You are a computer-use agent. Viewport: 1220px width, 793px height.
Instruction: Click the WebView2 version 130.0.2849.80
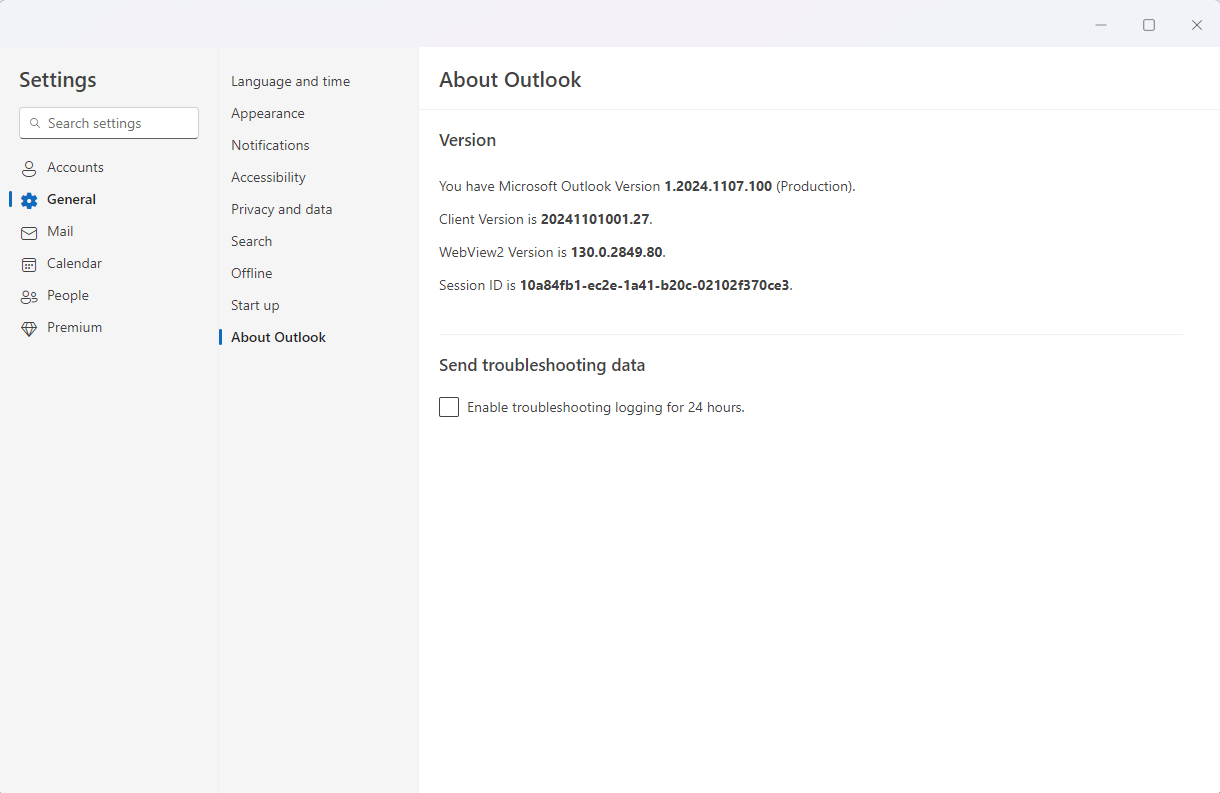tap(616, 252)
